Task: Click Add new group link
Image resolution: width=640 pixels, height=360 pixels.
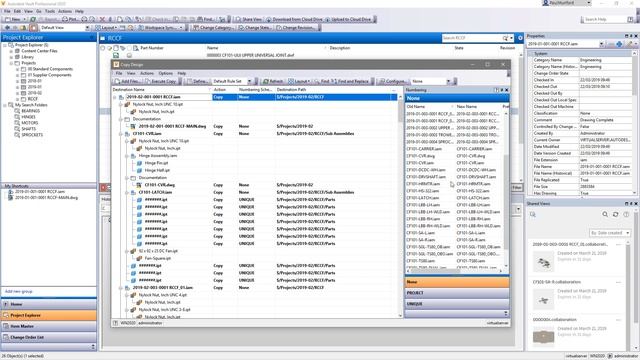Action: (18, 291)
